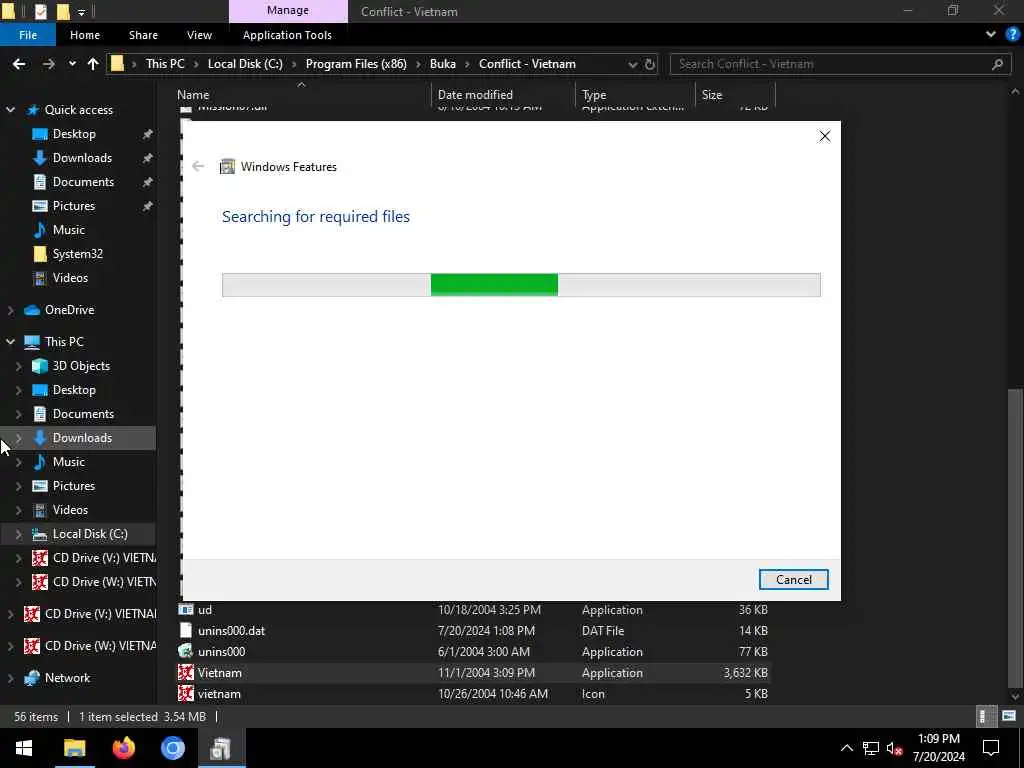Viewport: 1024px width, 768px height.
Task: Click the Manage contextual tab
Action: pyautogui.click(x=288, y=11)
